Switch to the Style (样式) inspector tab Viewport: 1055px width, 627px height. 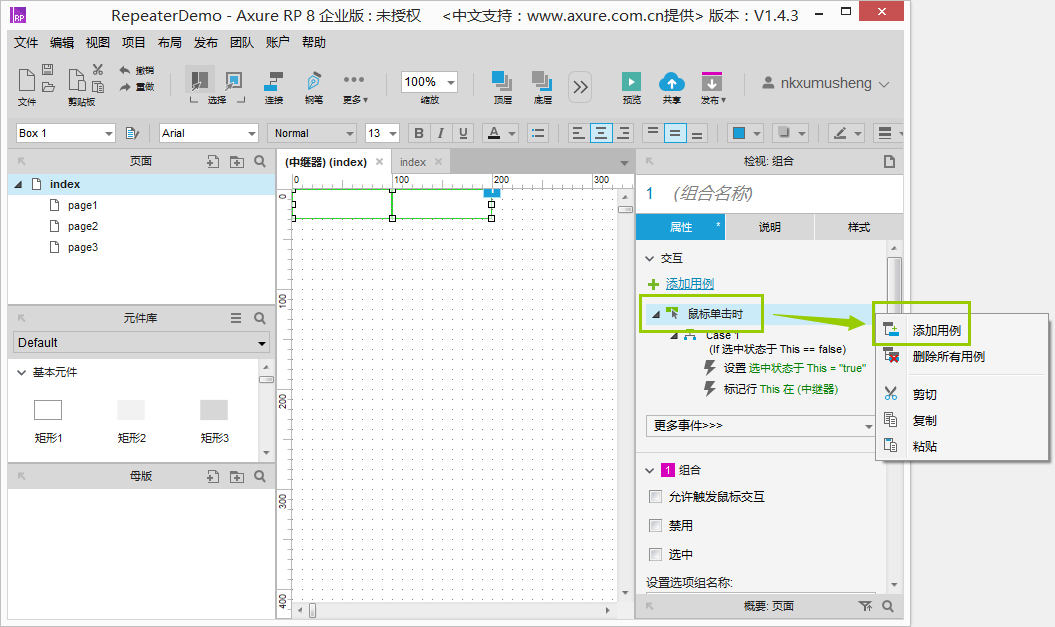(859, 227)
